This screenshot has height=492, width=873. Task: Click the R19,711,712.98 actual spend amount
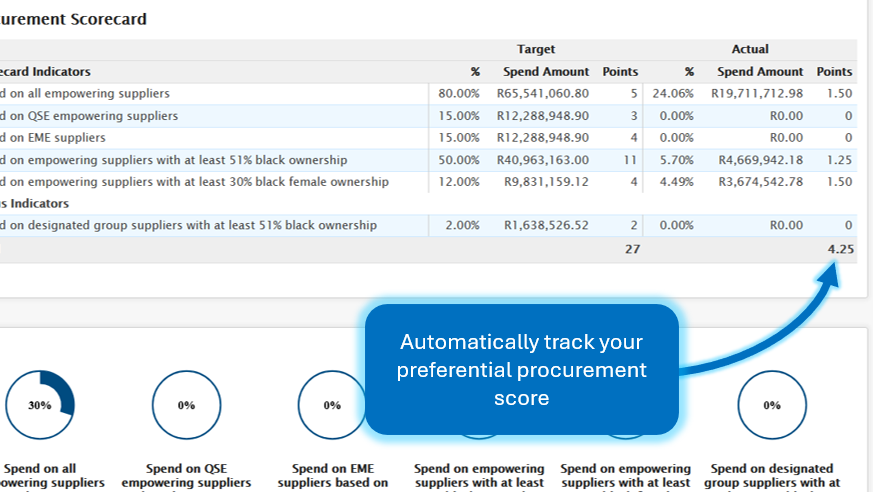pyautogui.click(x=757, y=94)
